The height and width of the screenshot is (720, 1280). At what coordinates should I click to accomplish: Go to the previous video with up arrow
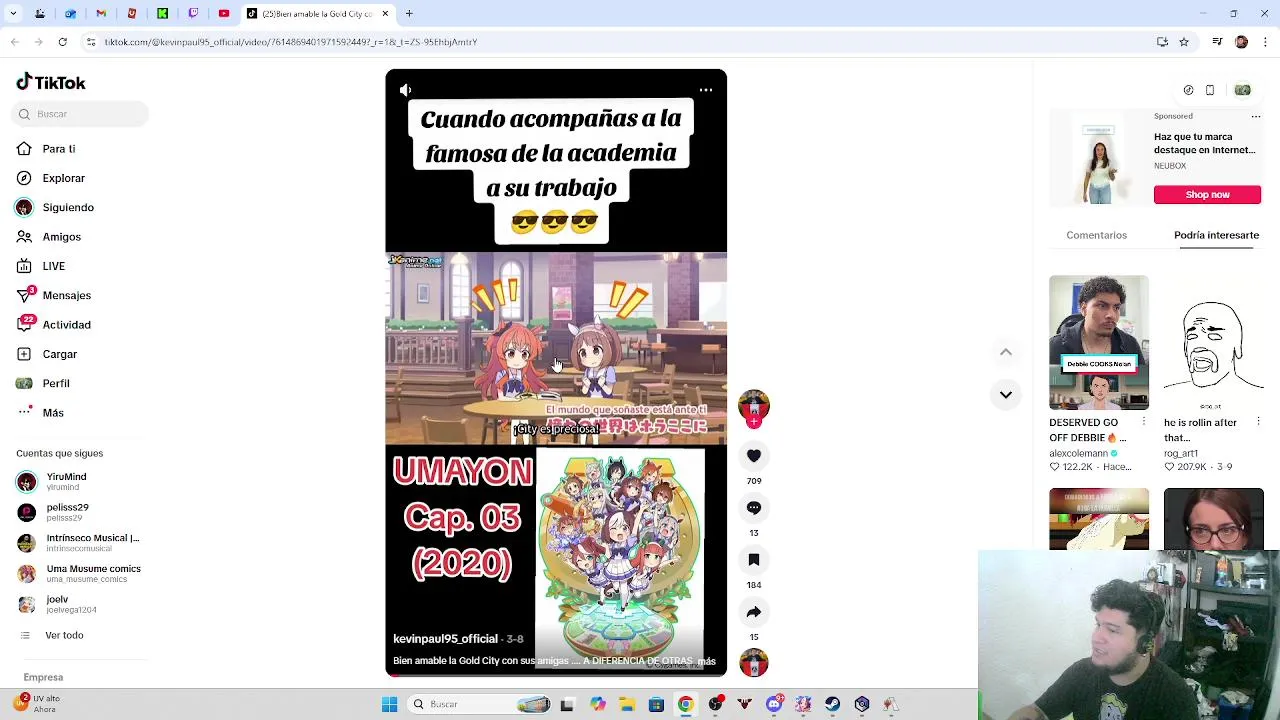(1006, 352)
